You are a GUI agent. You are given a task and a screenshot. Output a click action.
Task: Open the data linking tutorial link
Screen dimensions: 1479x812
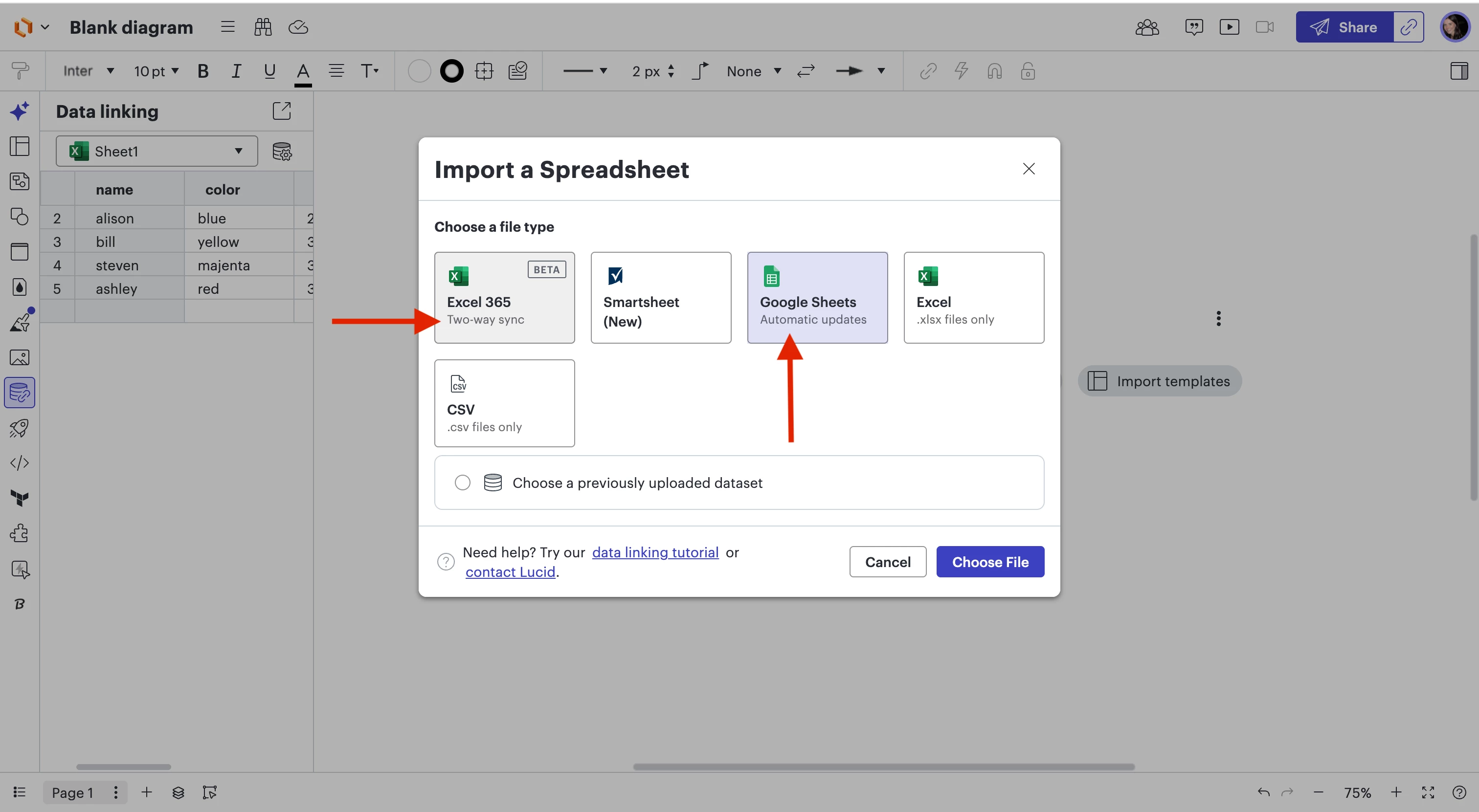tap(655, 552)
